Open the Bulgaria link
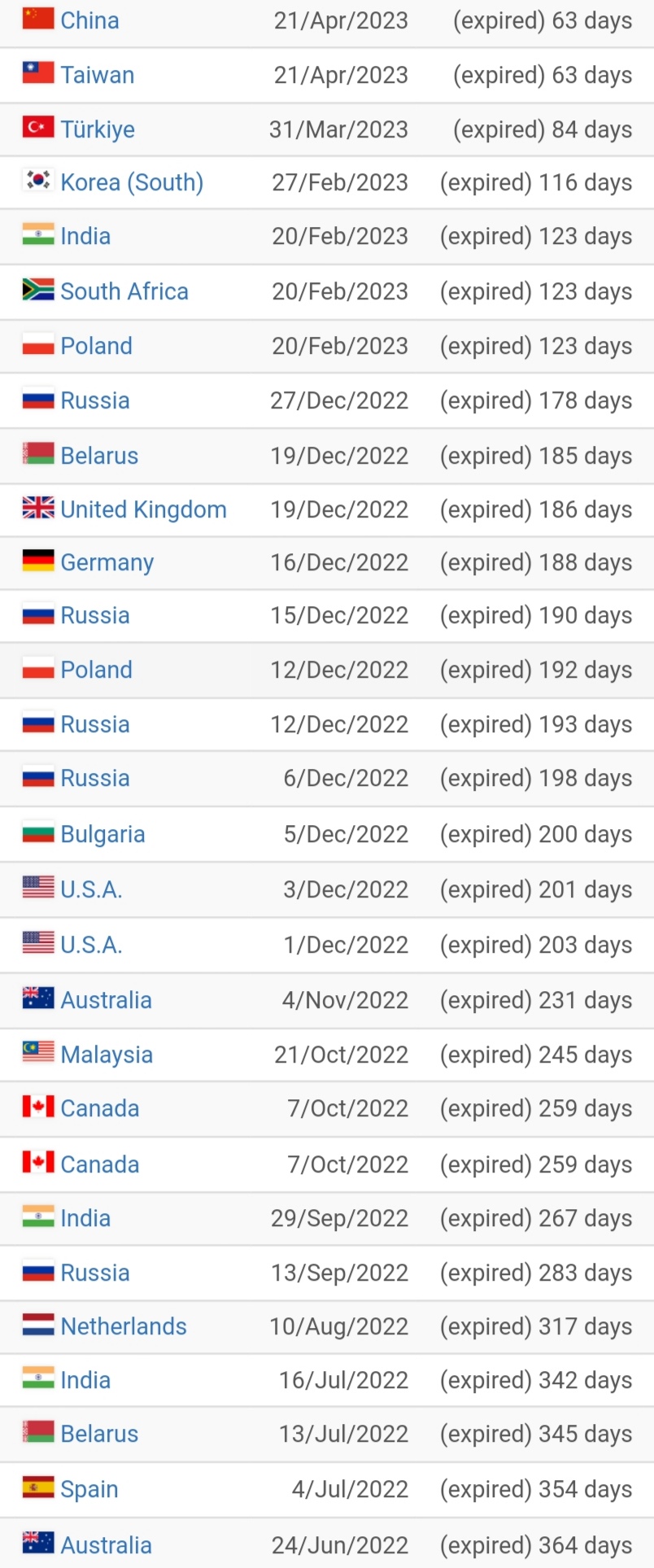 pos(102,834)
